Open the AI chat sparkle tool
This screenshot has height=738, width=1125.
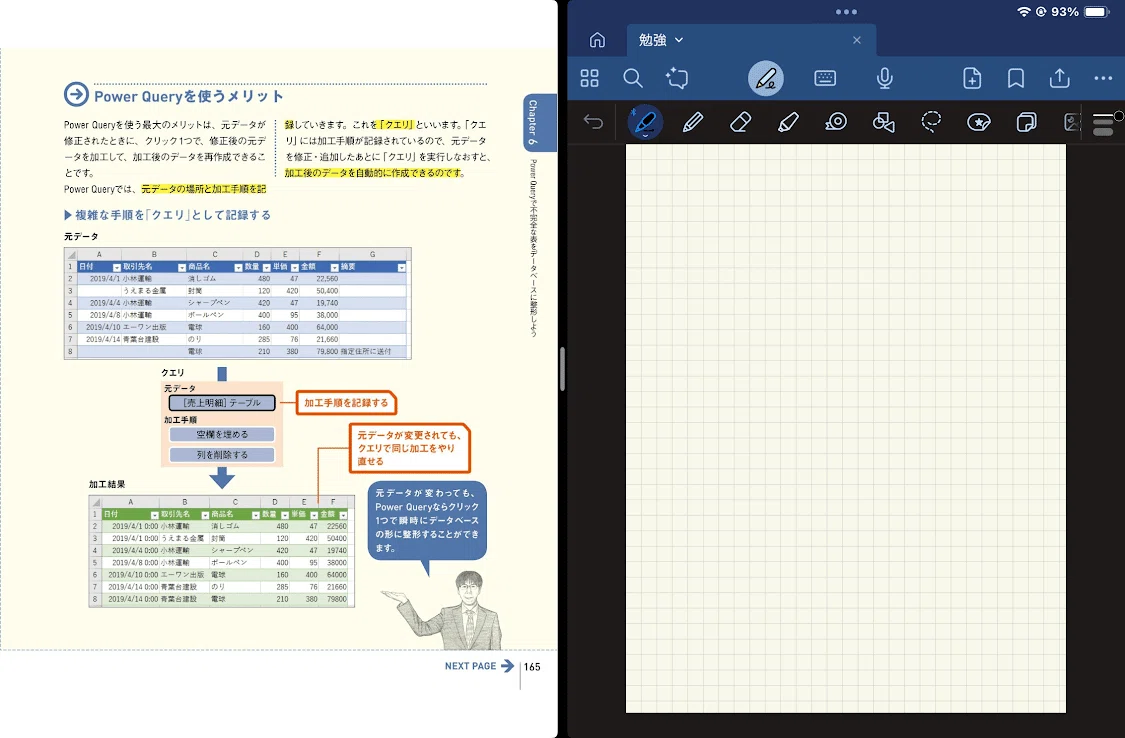tap(677, 78)
